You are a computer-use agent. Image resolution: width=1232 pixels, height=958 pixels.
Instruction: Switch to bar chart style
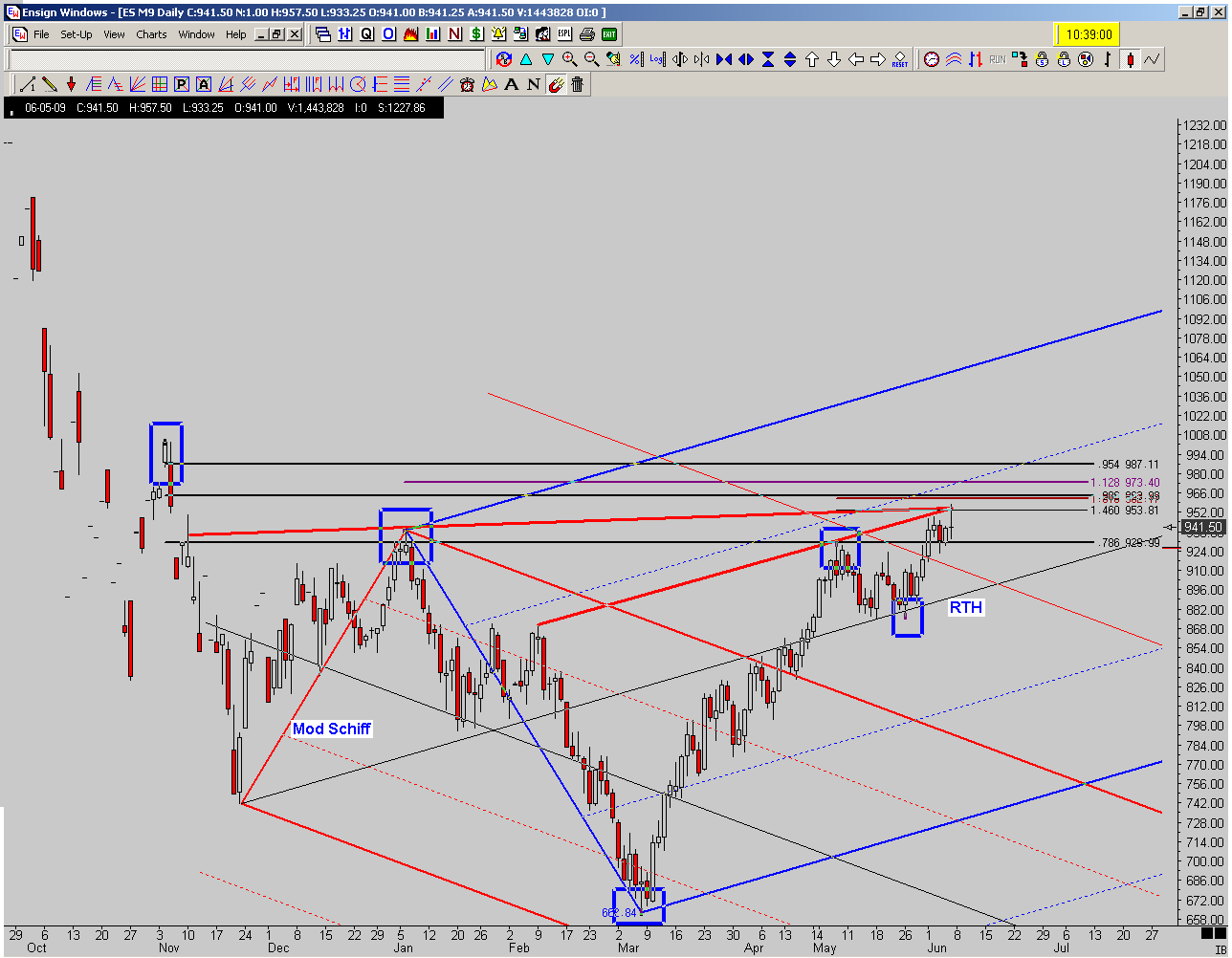tap(1108, 59)
